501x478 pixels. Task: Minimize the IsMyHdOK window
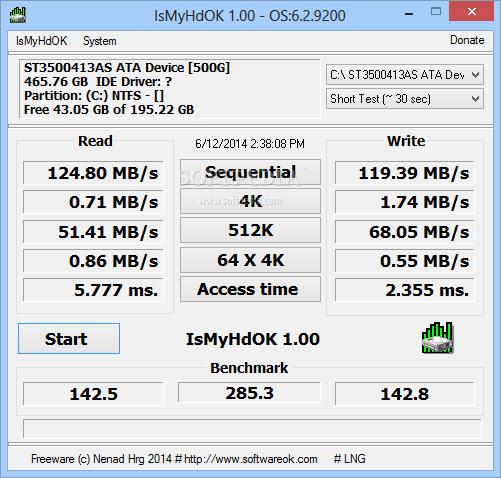tap(409, 13)
